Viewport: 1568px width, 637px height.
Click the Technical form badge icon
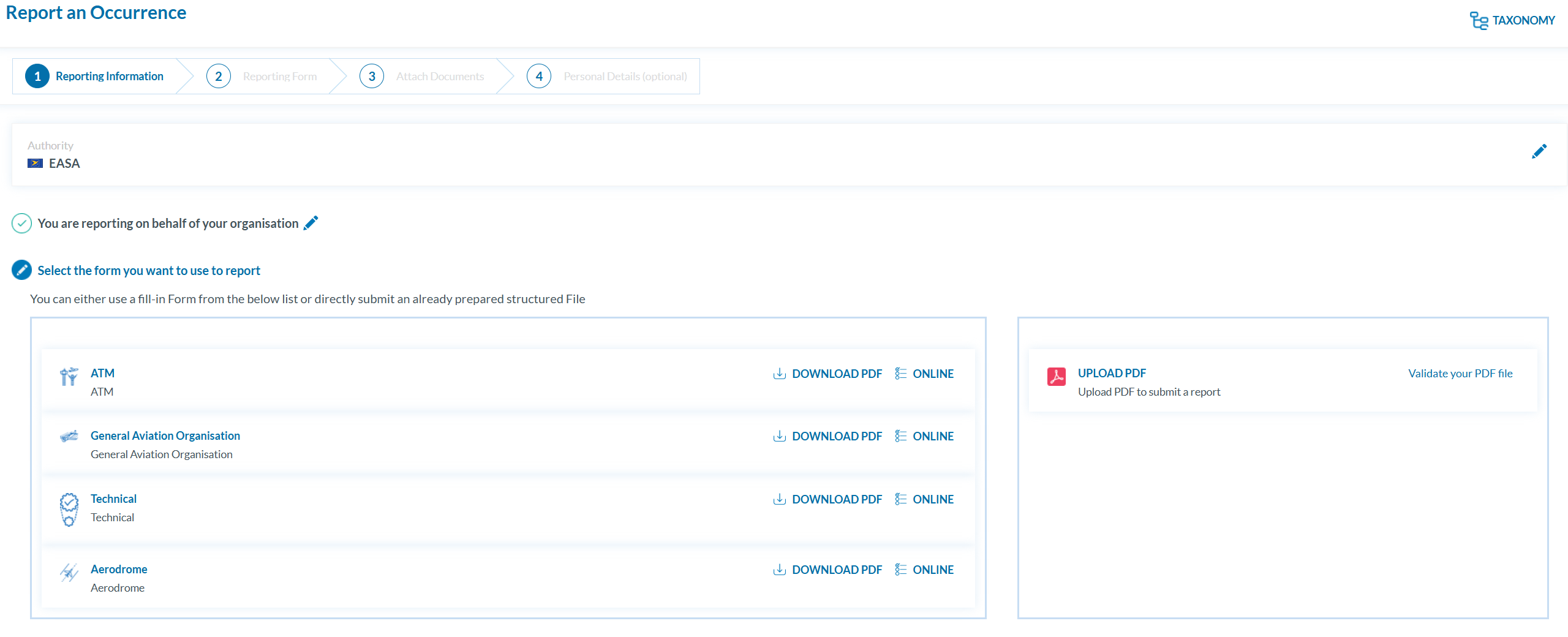pyautogui.click(x=69, y=509)
